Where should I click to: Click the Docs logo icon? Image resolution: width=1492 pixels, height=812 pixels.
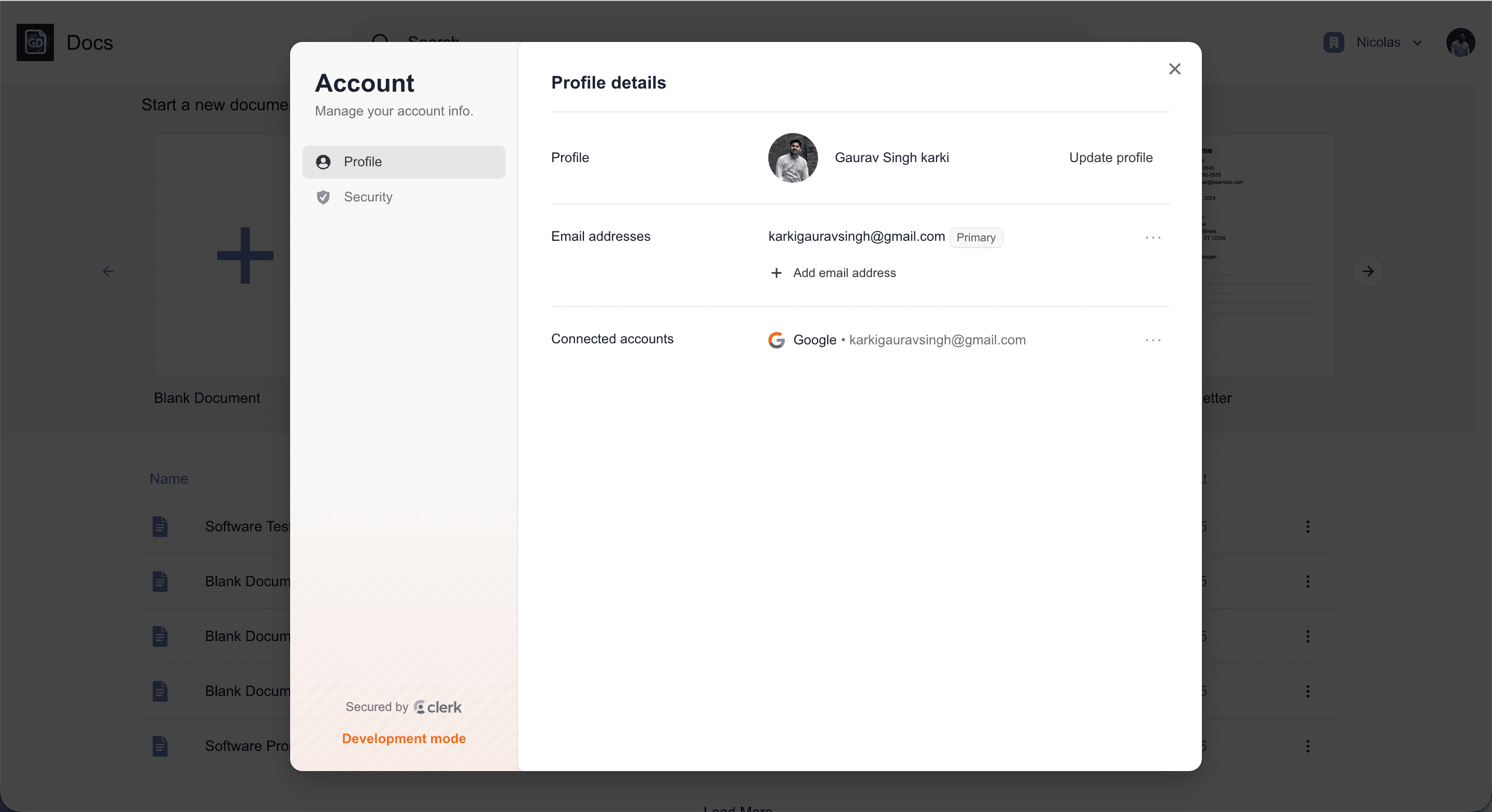(x=35, y=42)
